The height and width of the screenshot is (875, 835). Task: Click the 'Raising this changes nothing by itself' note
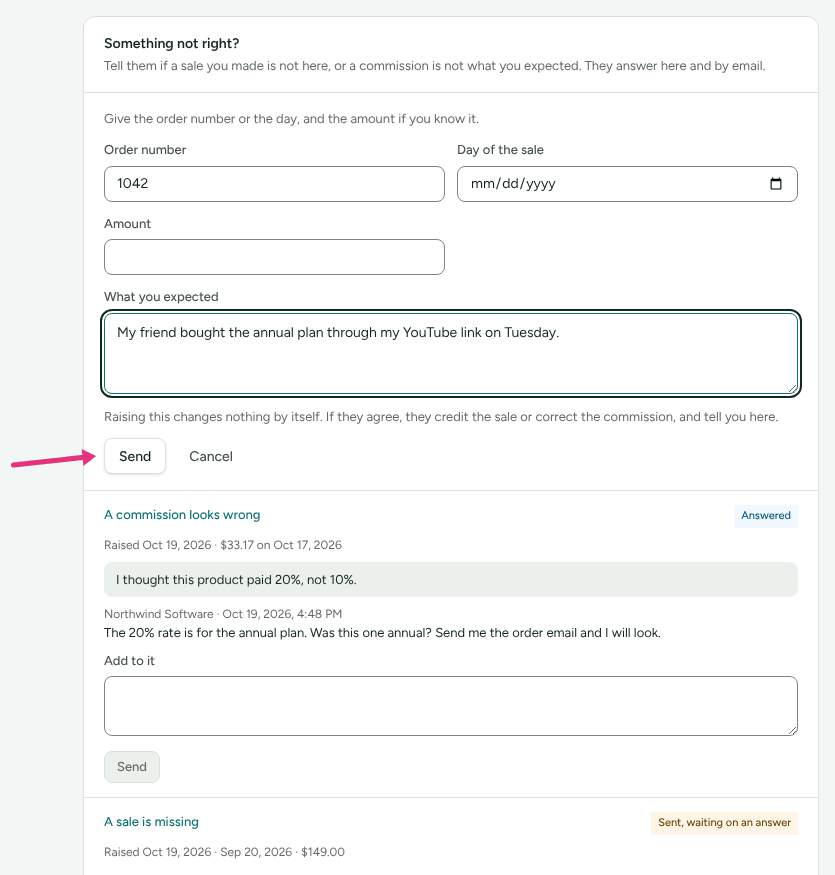tap(441, 417)
